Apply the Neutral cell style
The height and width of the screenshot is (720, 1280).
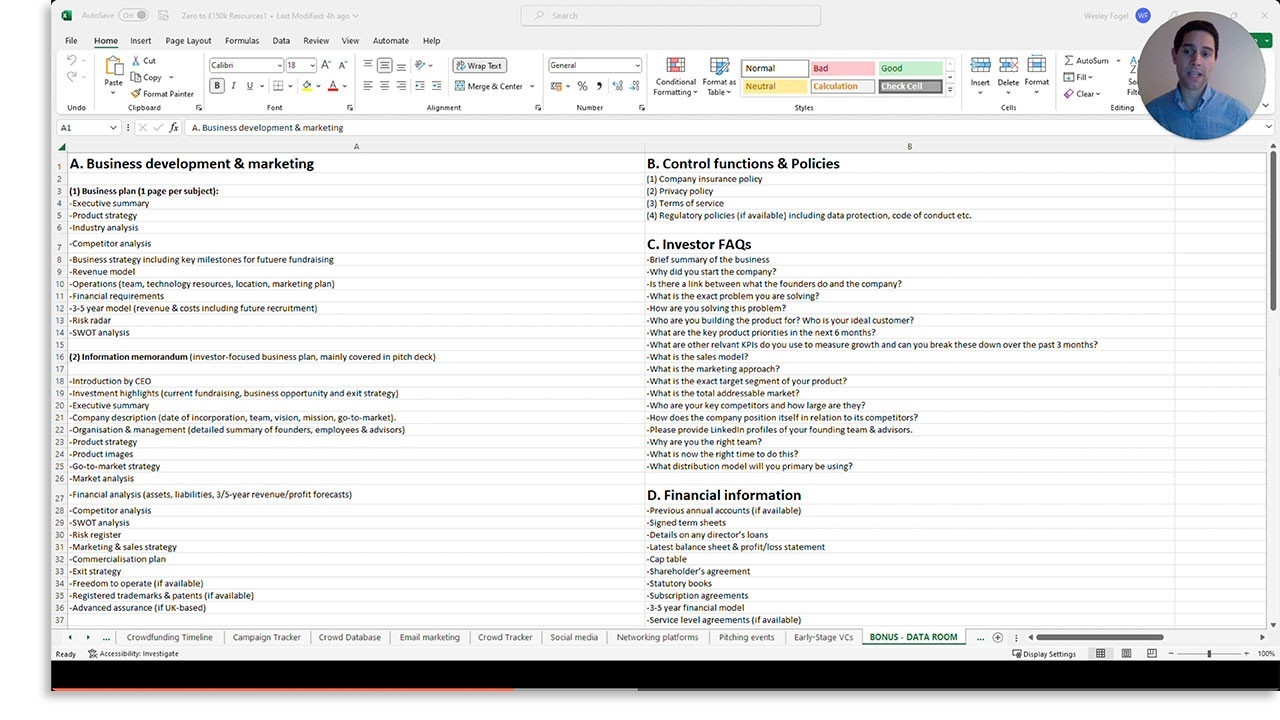[x=775, y=87]
